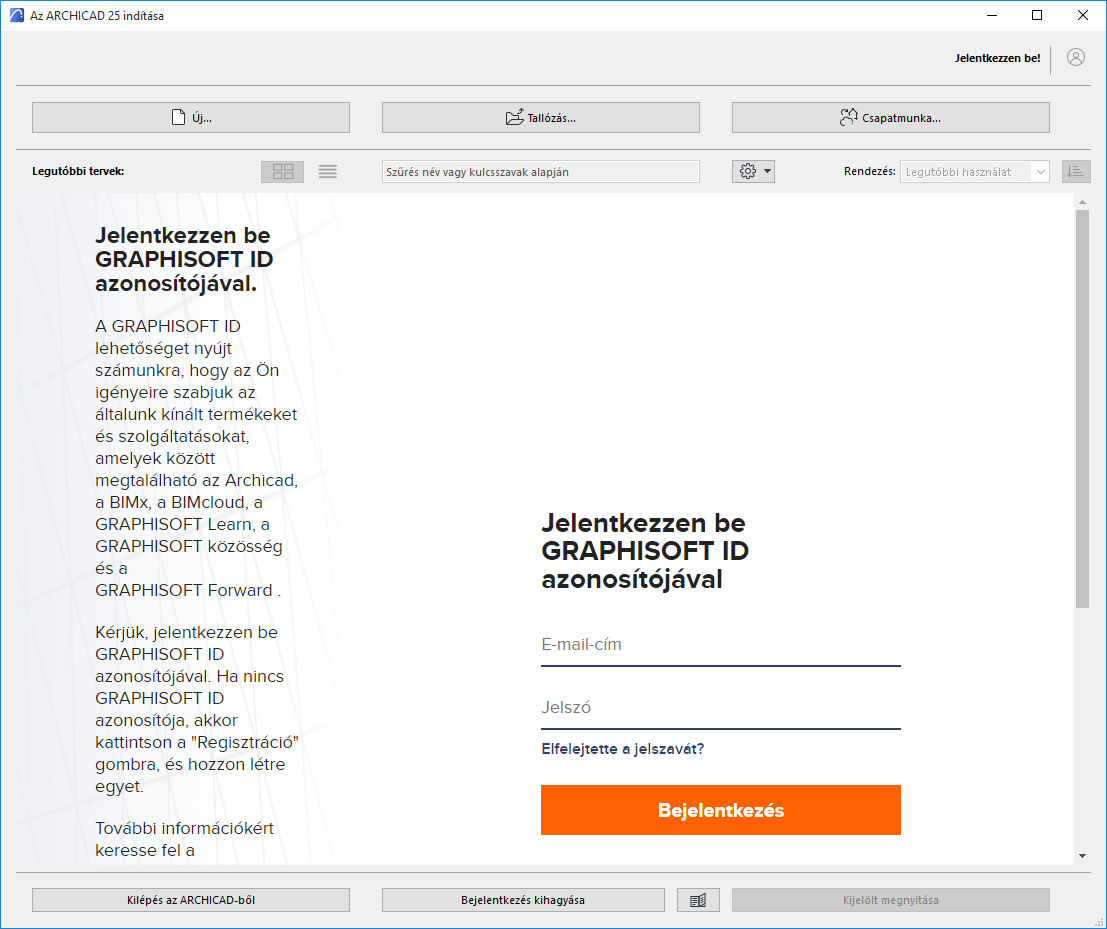
Task: Open the gear settings dropdown
Action: click(x=753, y=172)
